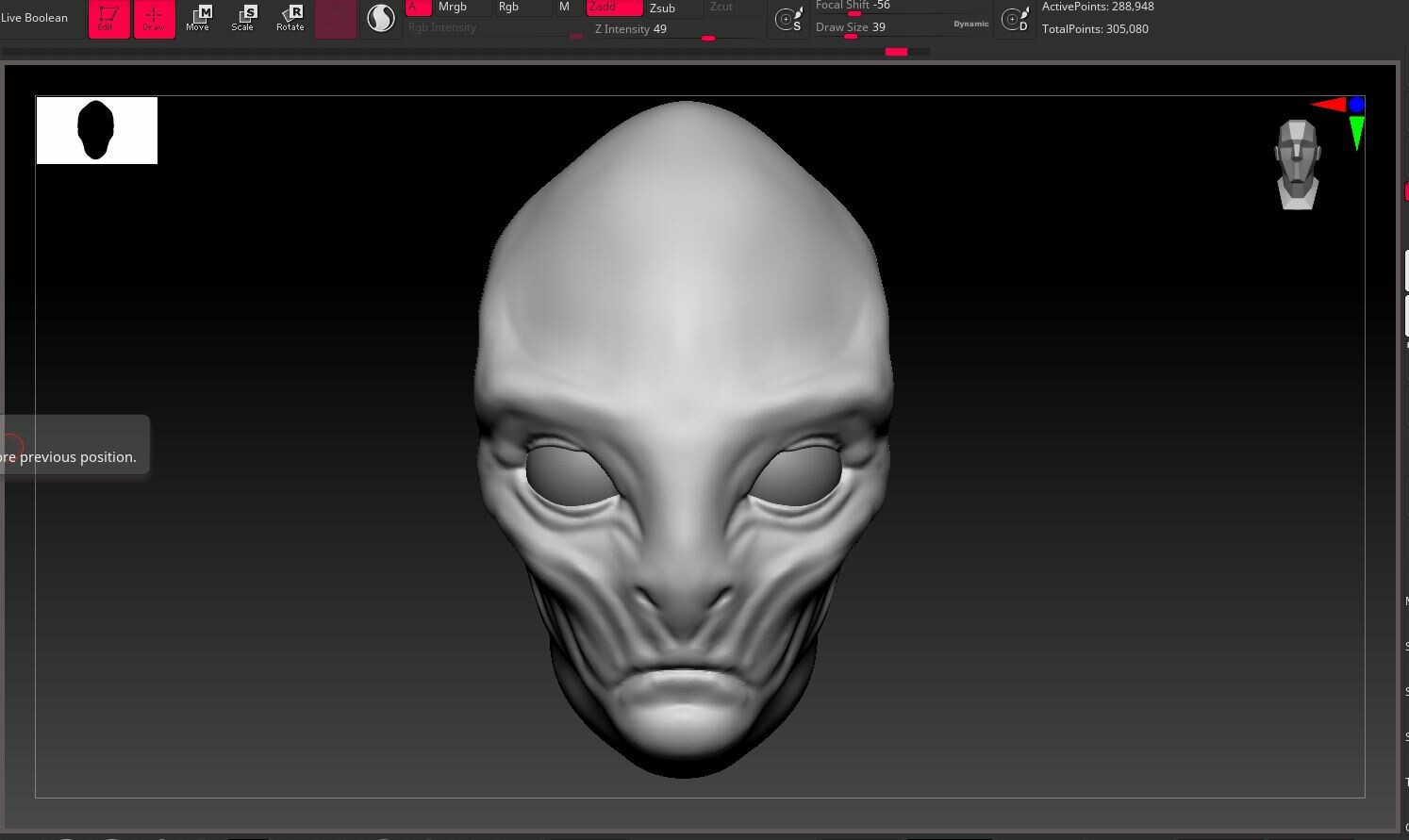This screenshot has height=840, width=1409.
Task: Toggle Mrgb material color mode
Action: coord(462,8)
